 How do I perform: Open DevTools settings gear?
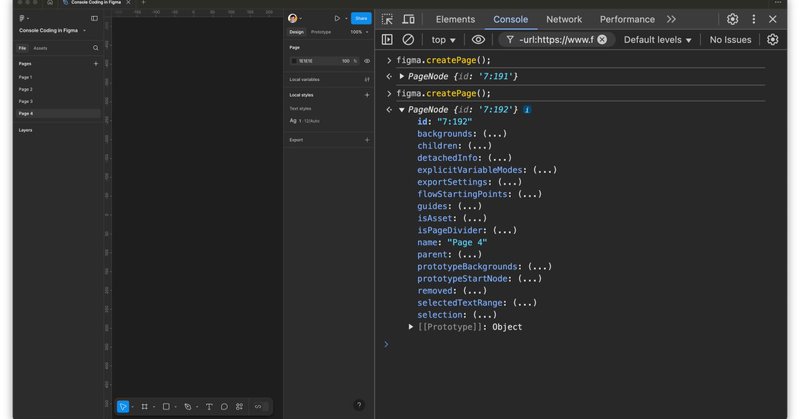point(733,19)
